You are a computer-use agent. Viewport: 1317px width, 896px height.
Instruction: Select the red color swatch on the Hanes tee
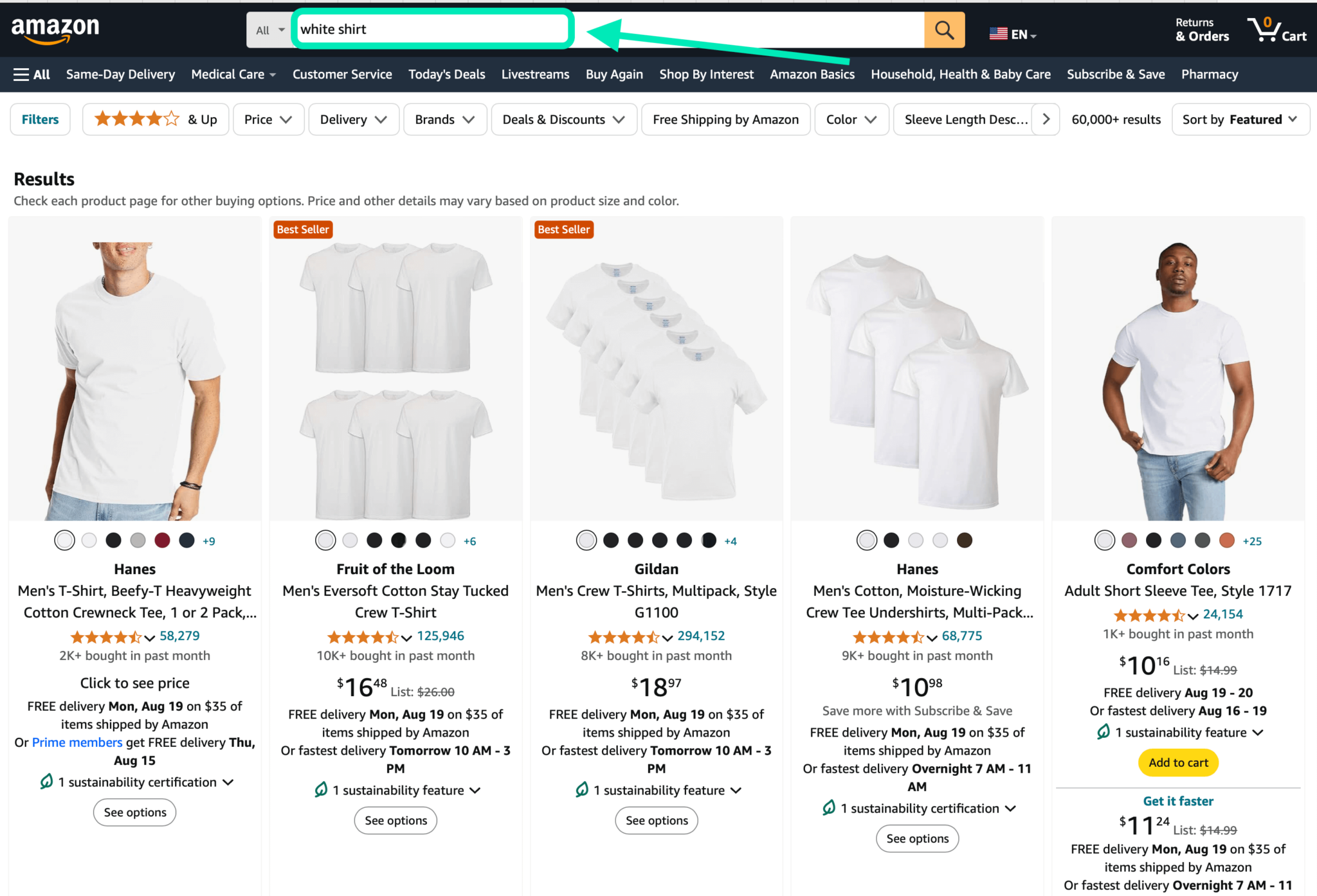coord(162,540)
